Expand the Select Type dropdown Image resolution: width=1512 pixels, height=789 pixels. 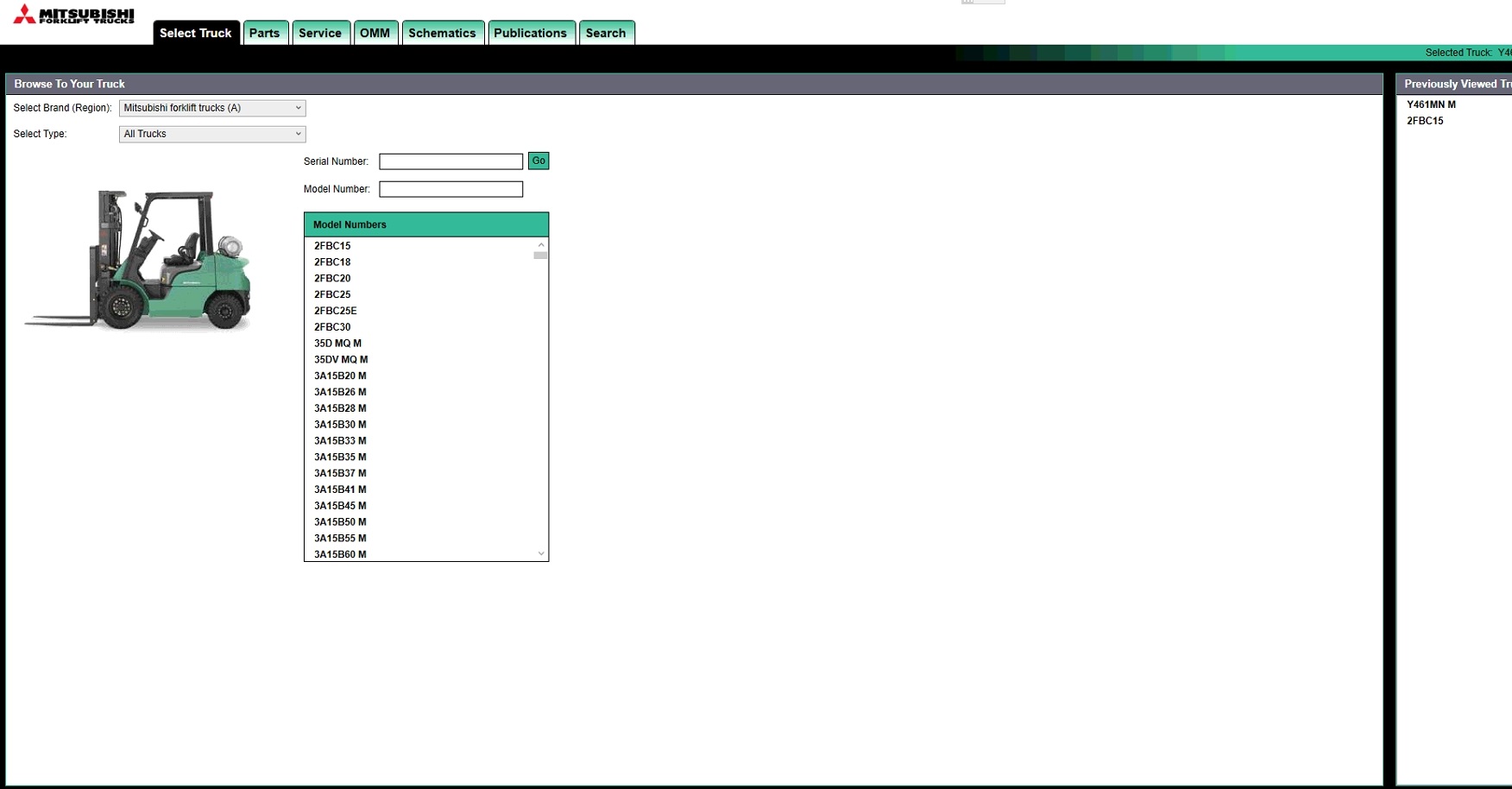point(212,134)
